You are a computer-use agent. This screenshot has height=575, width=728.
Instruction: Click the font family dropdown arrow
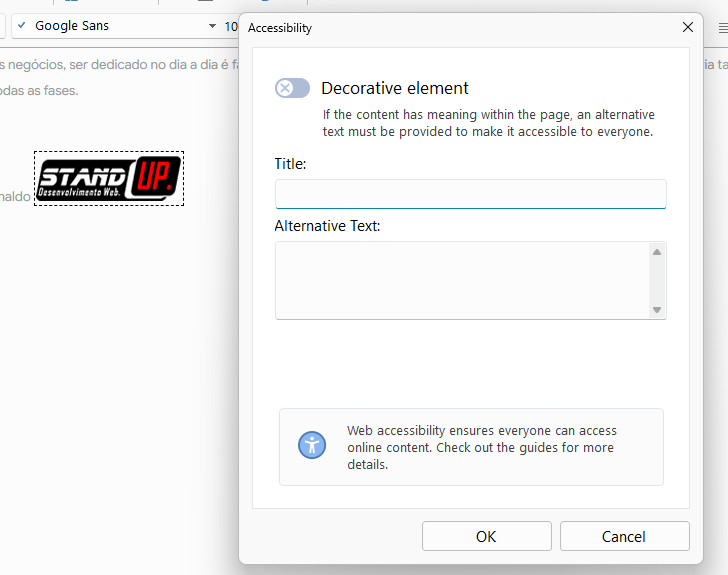pyautogui.click(x=211, y=26)
